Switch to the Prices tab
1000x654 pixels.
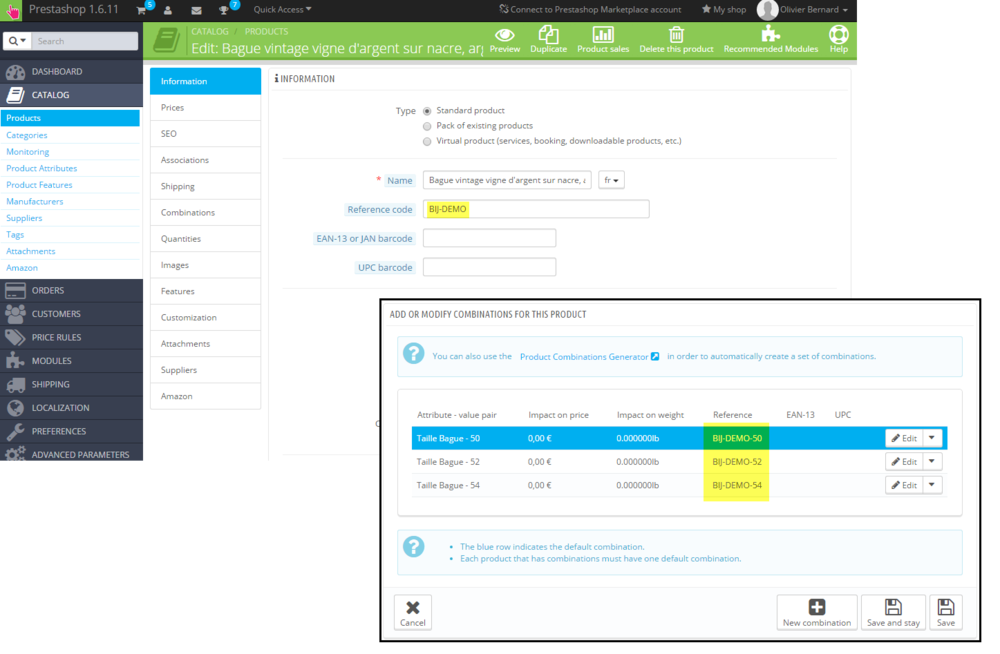(205, 108)
